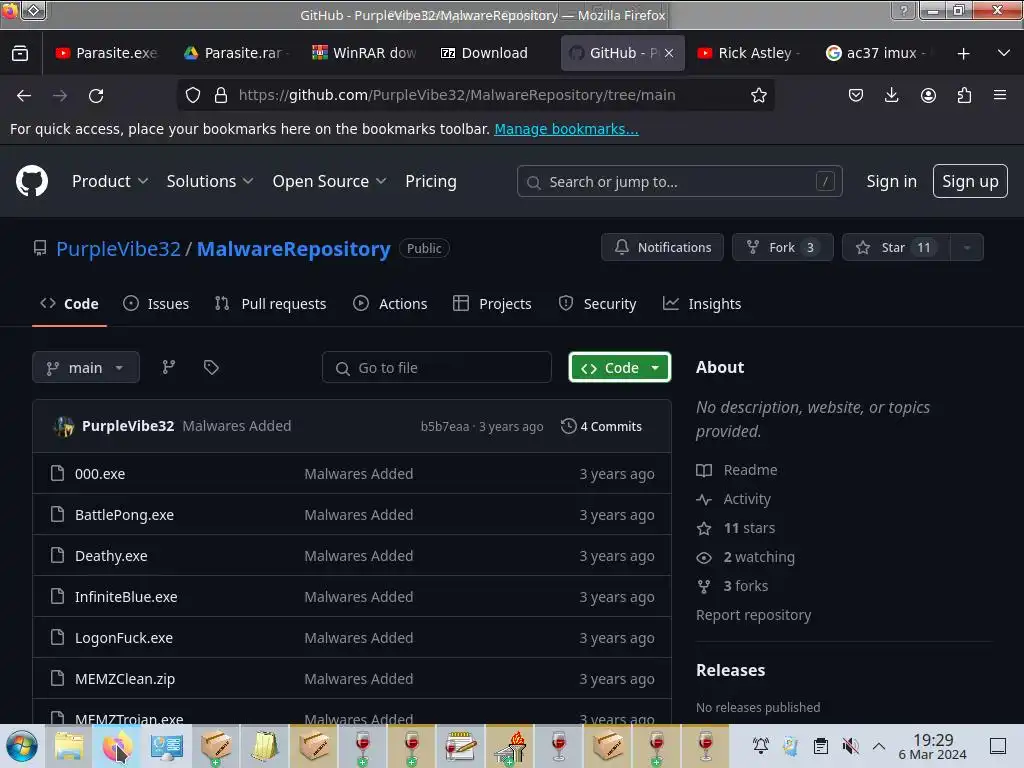Expand the Open Source navigation menu
Screen dimensions: 1024x768
[329, 181]
